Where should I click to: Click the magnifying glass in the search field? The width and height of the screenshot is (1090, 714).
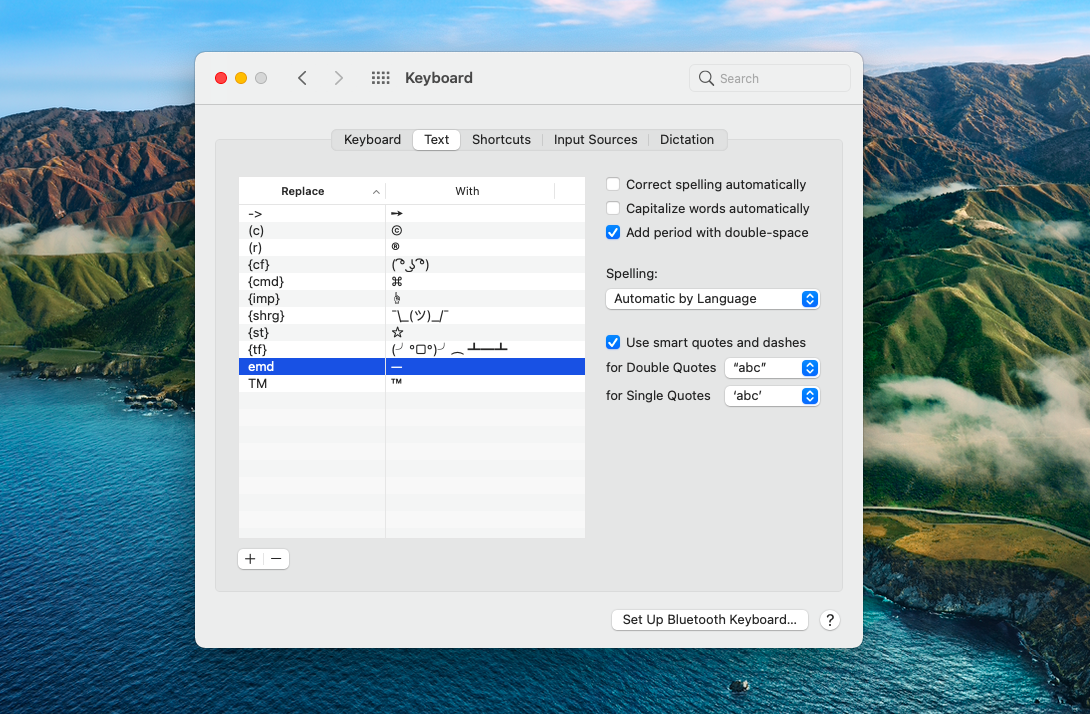point(706,77)
